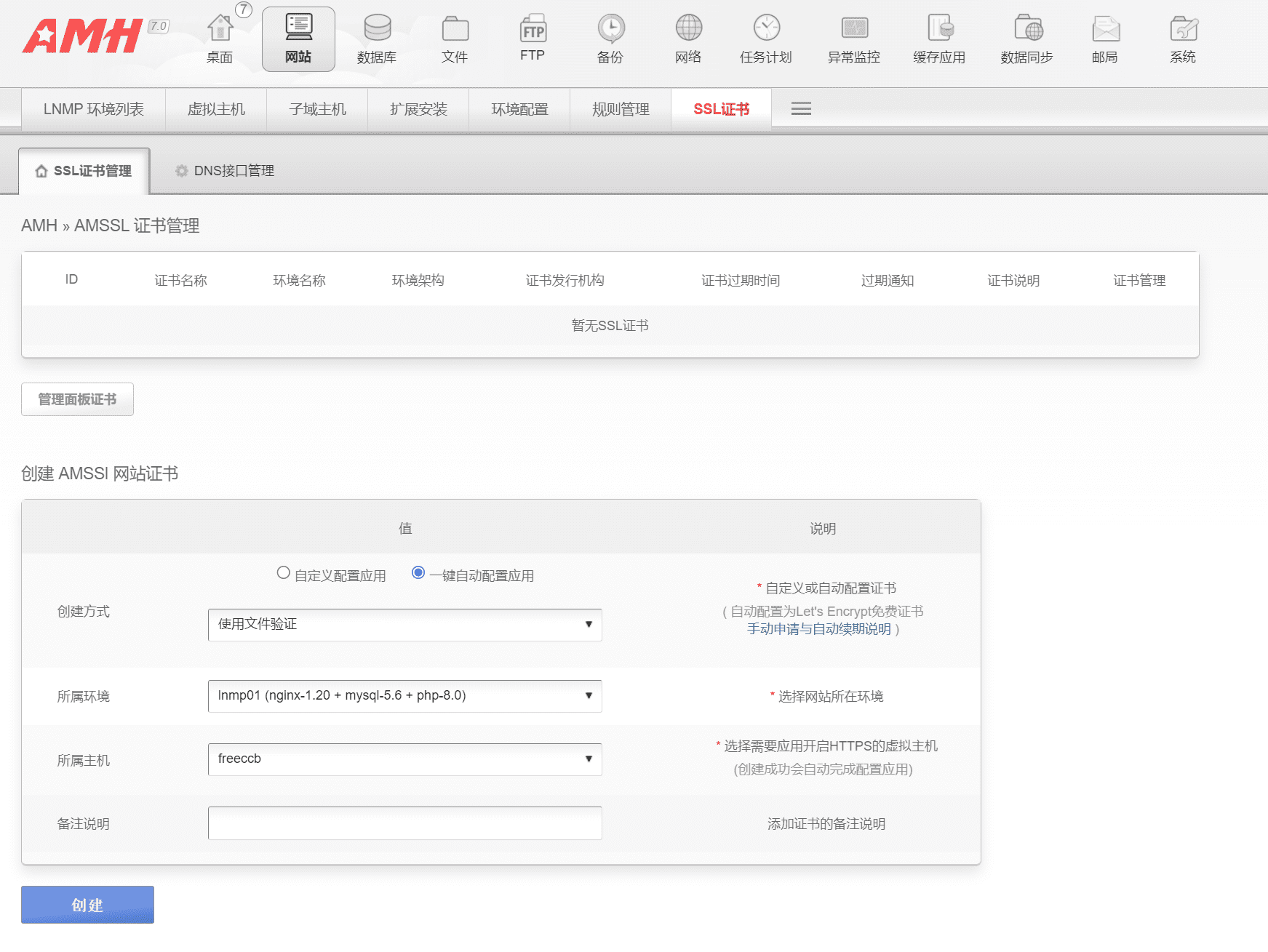Click the 管理面板证书 button
1268x952 pixels.
(x=77, y=399)
